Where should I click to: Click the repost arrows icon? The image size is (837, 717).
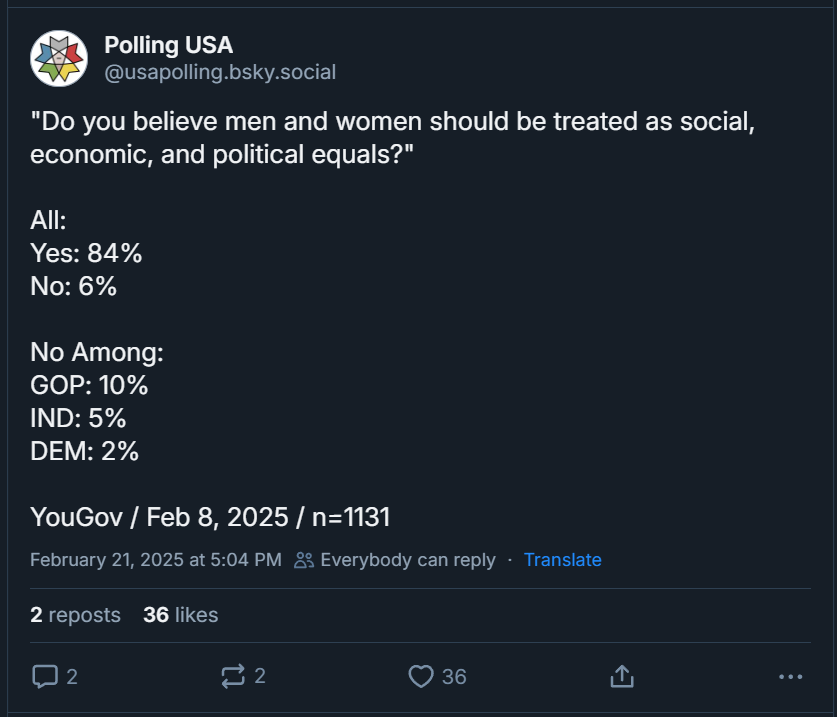click(233, 676)
